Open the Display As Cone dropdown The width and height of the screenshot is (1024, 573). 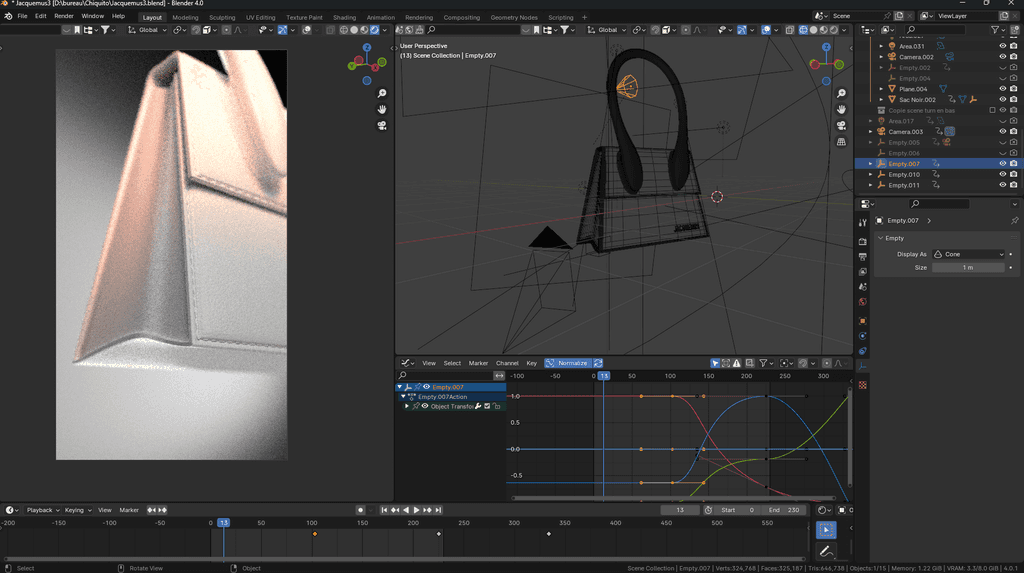point(968,254)
